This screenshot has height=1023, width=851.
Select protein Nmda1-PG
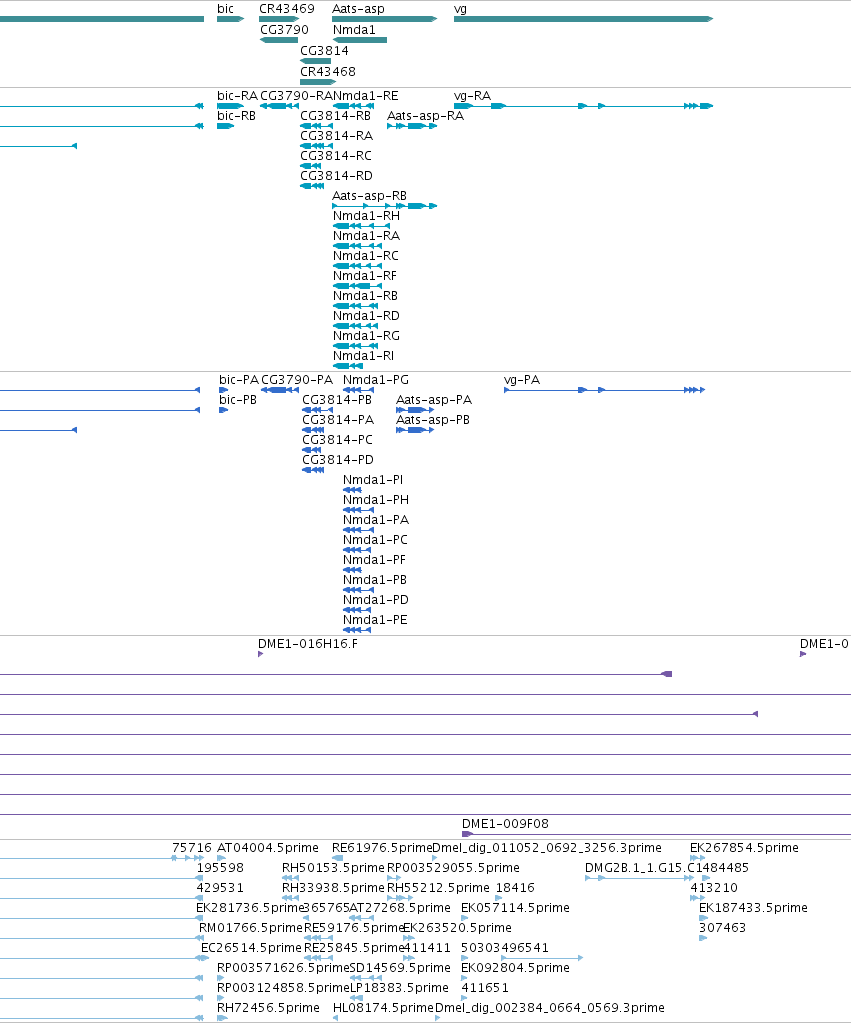[x=358, y=390]
